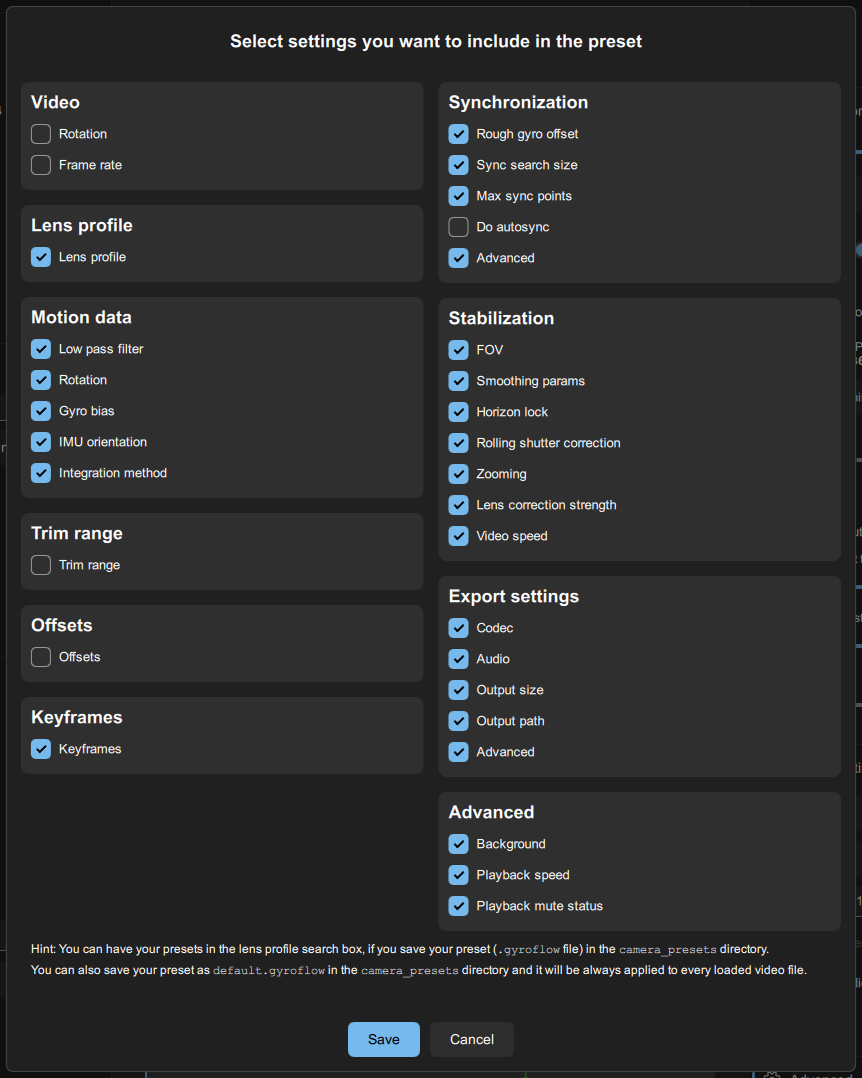Viewport: 862px width, 1078px height.
Task: Save the preset with the Save button
Action: (x=384, y=1039)
